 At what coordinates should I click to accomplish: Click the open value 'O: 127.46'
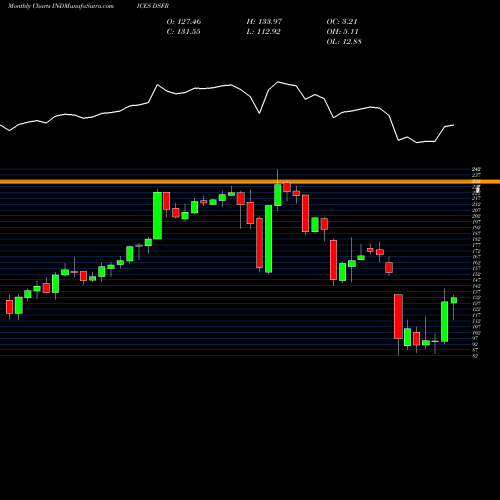tap(184, 22)
